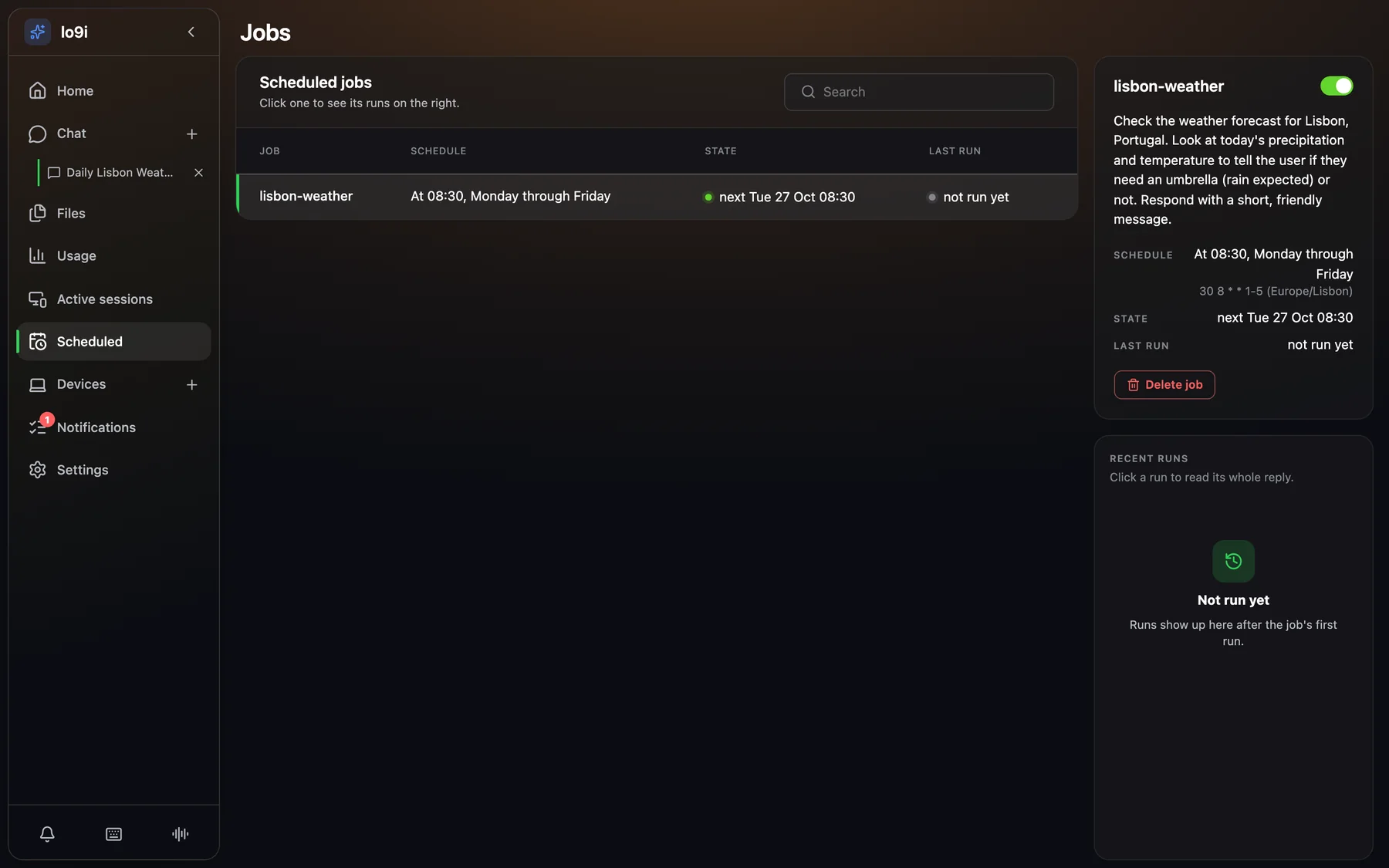
Task: Select the lisbon-weather job row
Action: pyautogui.click(x=657, y=197)
